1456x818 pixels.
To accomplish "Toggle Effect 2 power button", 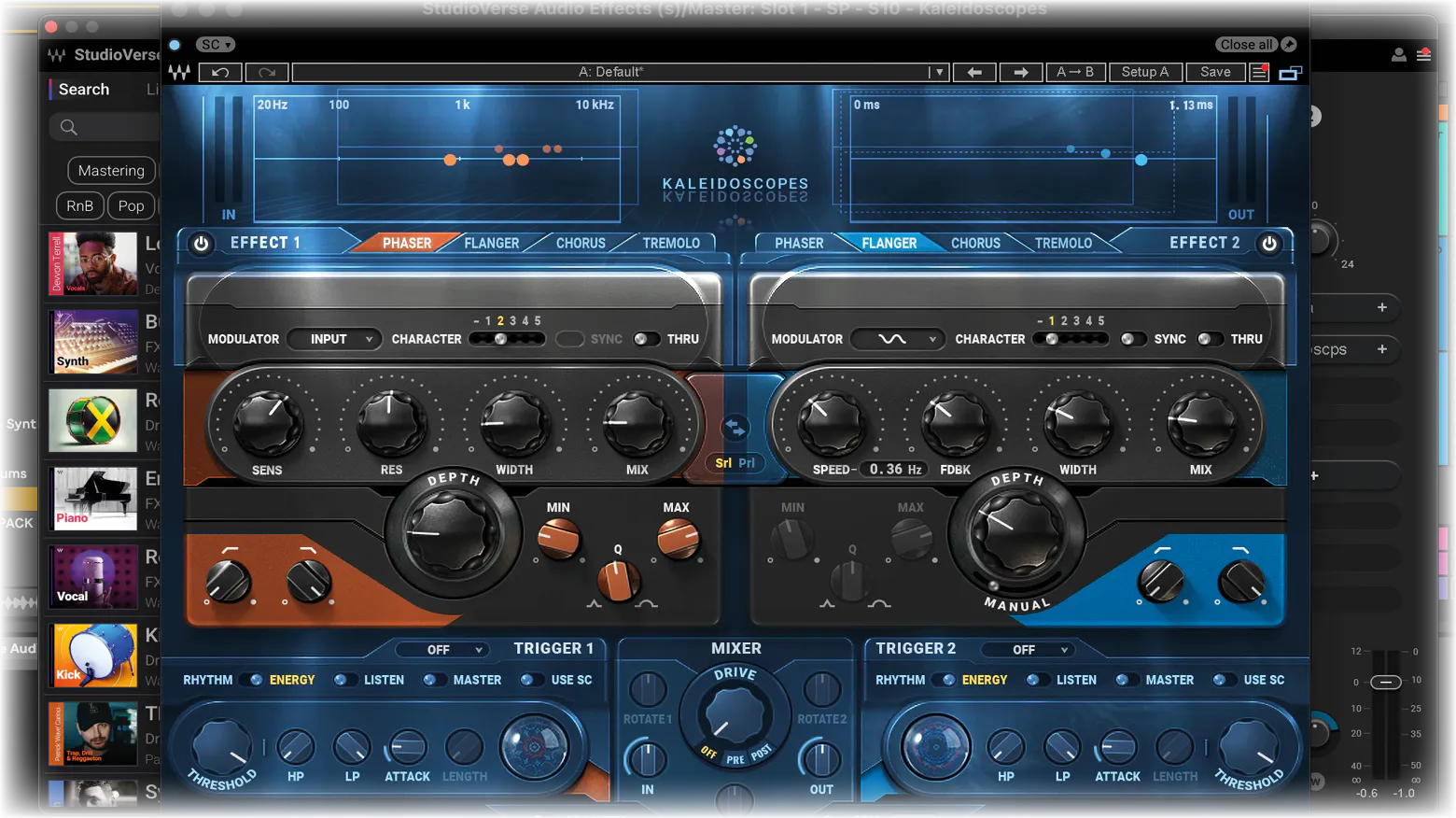I will (x=1269, y=244).
